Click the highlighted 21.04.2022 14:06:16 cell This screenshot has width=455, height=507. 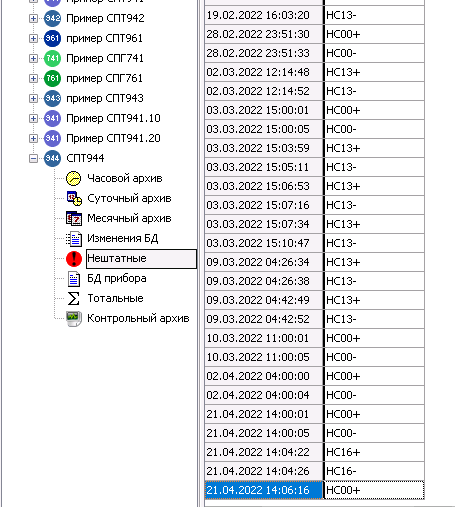pyautogui.click(x=264, y=490)
